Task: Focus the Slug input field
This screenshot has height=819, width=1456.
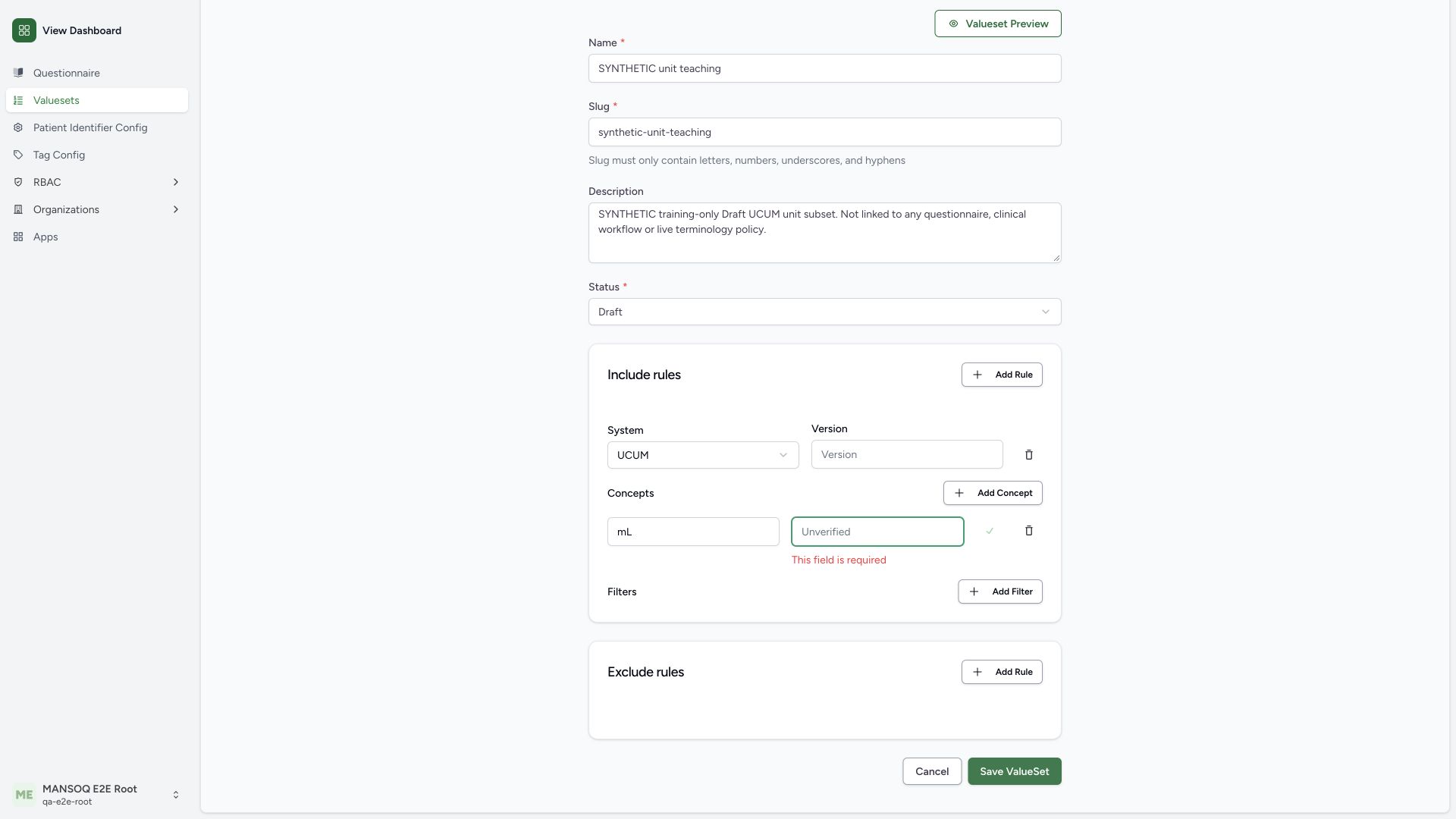Action: 825,132
